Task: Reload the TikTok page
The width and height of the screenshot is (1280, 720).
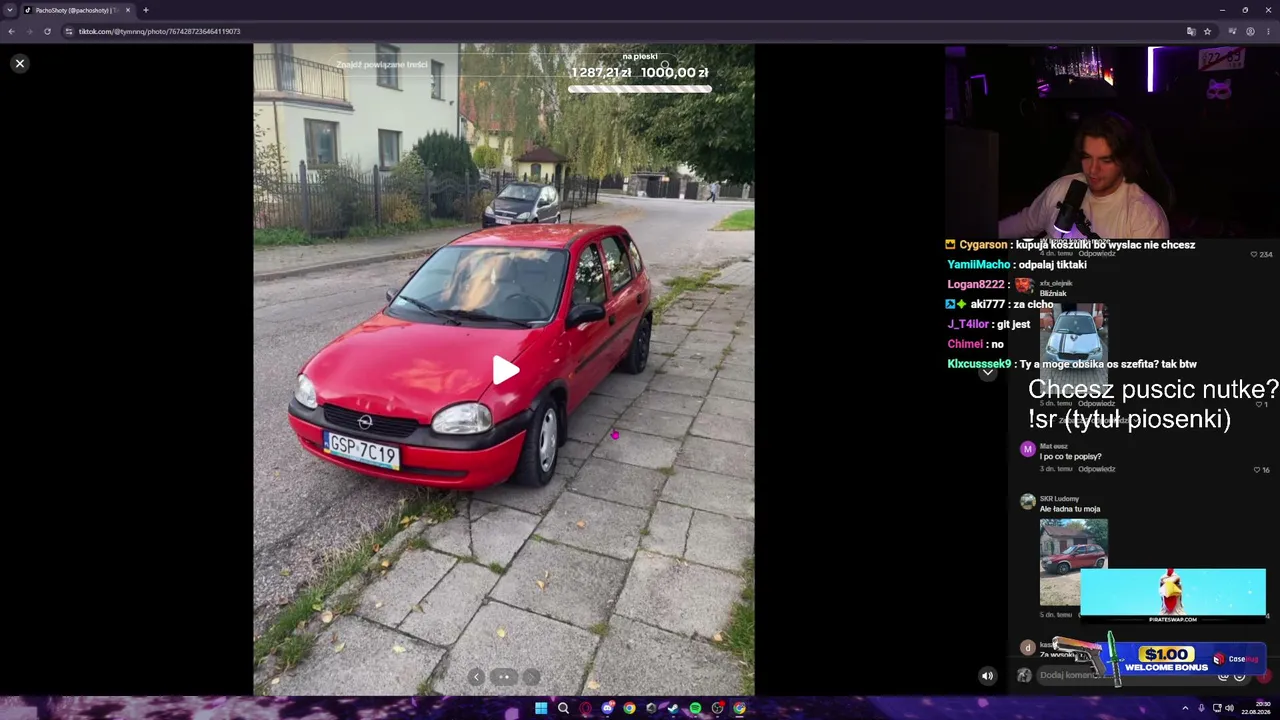Action: 47,31
